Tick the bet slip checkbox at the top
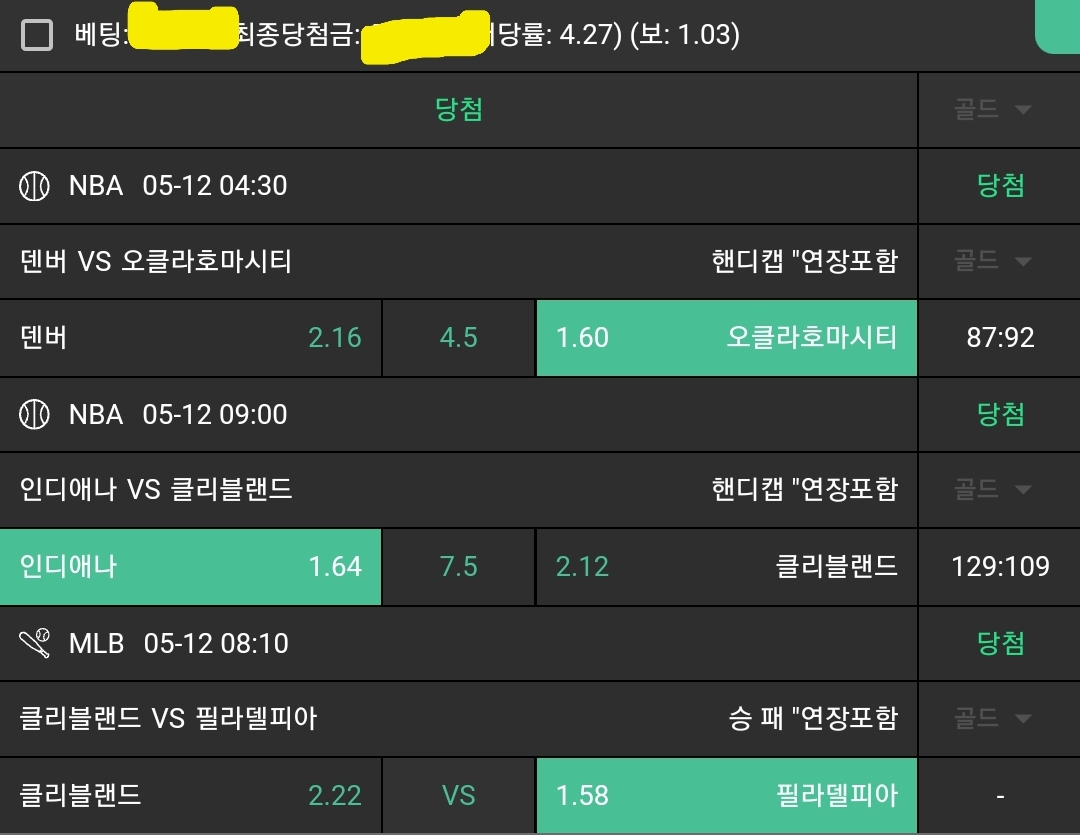1080x835 pixels. (37, 36)
